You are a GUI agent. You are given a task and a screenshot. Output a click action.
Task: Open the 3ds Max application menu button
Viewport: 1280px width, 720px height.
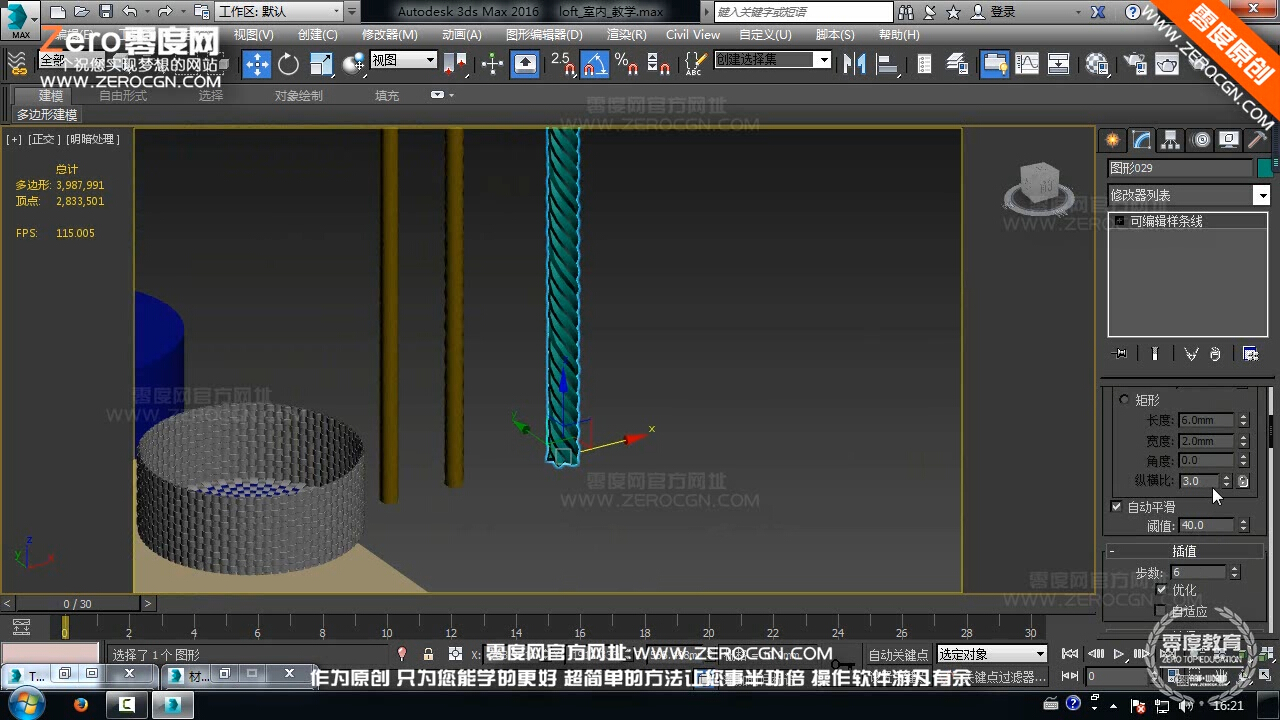coord(20,20)
